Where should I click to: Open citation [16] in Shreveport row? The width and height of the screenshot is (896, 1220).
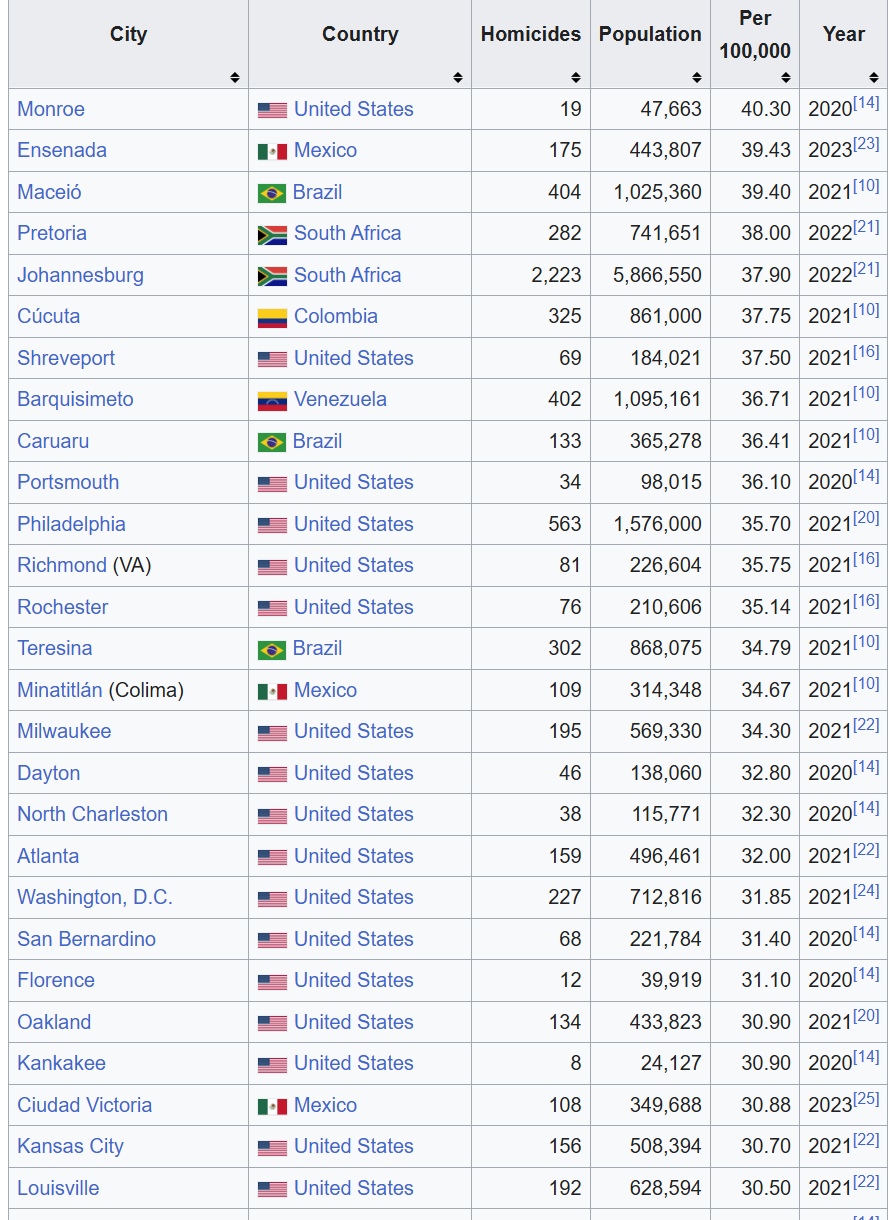(x=866, y=352)
